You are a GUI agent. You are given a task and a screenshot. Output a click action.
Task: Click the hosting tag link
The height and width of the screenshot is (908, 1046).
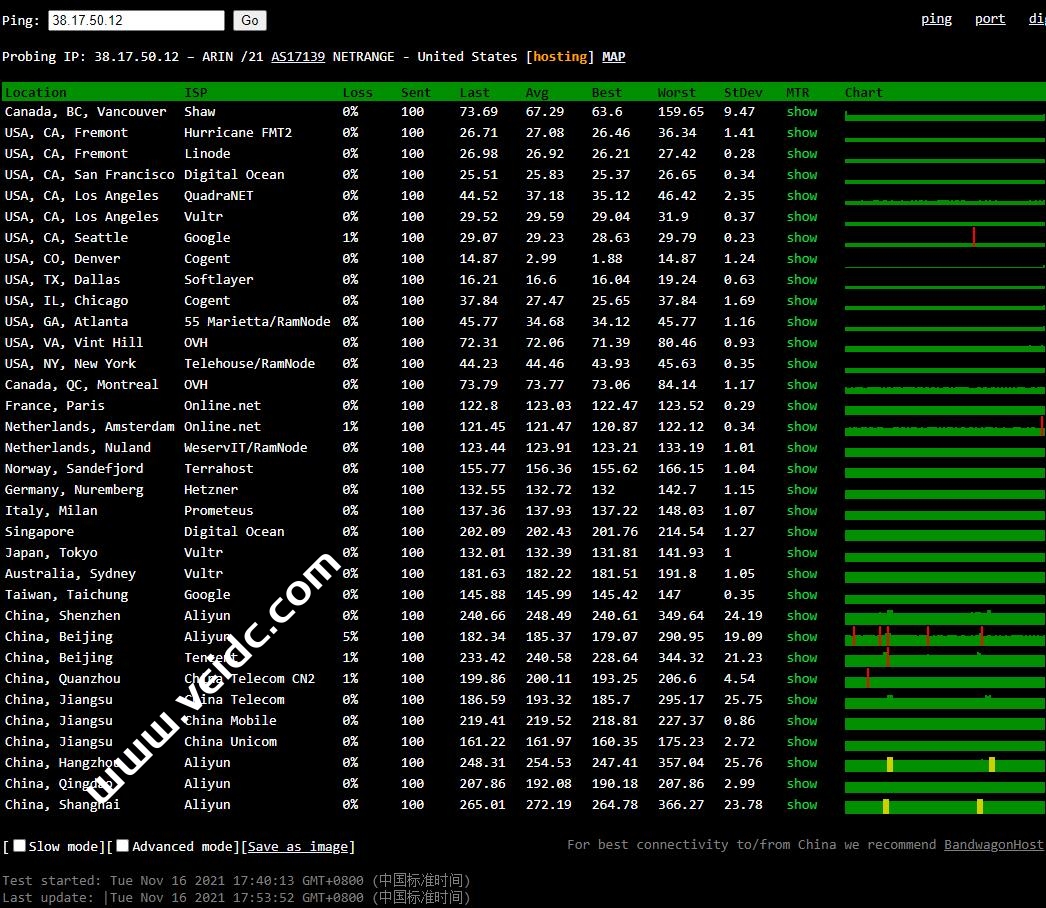(x=560, y=57)
